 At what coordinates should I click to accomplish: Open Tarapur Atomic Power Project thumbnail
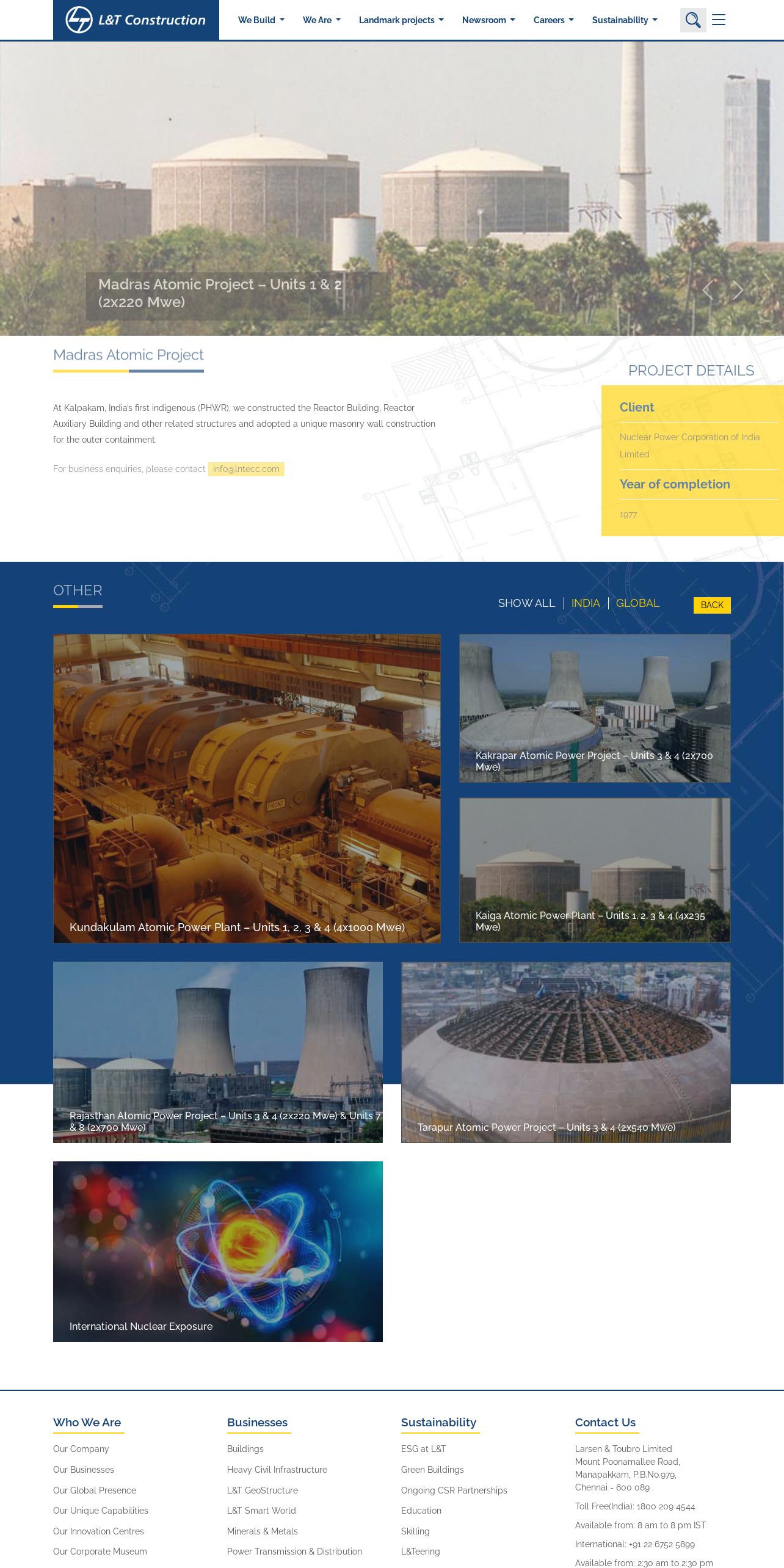(566, 1052)
